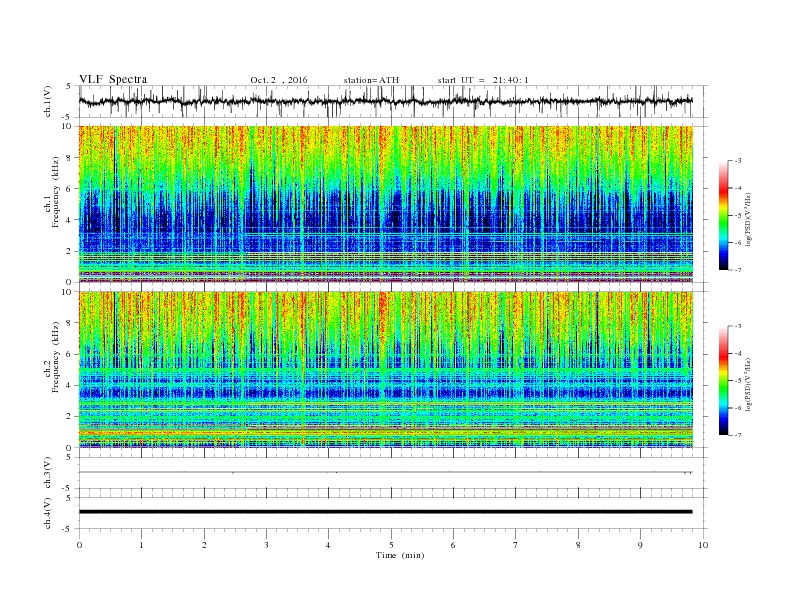Image resolution: width=792 pixels, height=612 pixels.
Task: Click the ch.1 voltage waveform trace
Action: coord(385,101)
